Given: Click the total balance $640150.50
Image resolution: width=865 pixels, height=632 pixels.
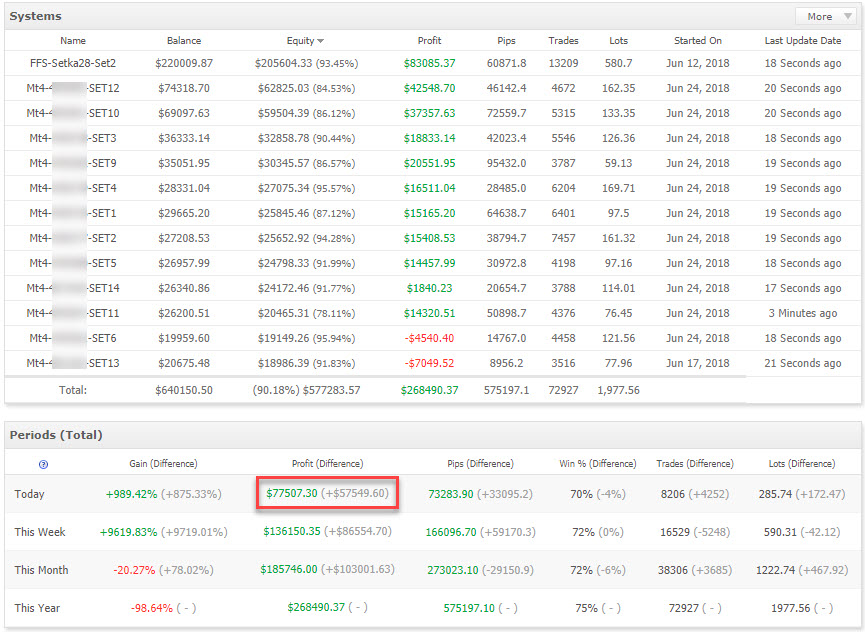Looking at the screenshot, I should [184, 390].
